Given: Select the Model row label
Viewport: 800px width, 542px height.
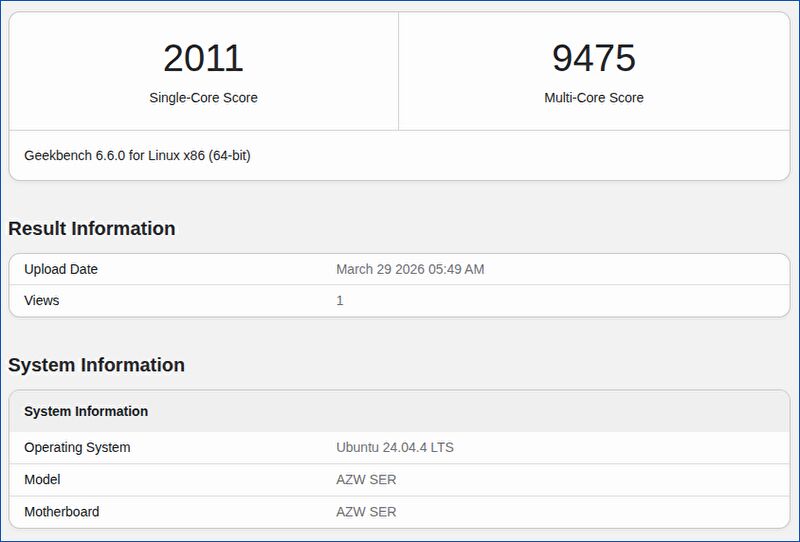Looking at the screenshot, I should pyautogui.click(x=44, y=479).
